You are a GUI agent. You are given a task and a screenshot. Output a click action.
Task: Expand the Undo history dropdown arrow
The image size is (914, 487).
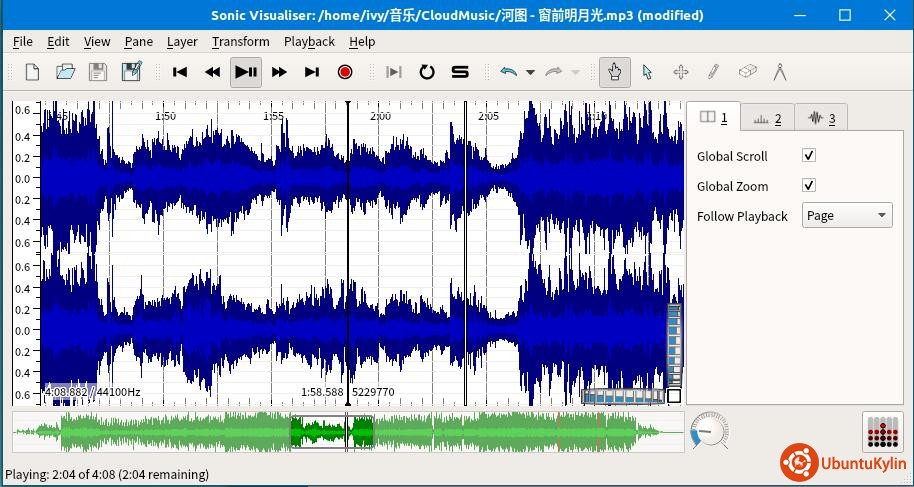530,72
